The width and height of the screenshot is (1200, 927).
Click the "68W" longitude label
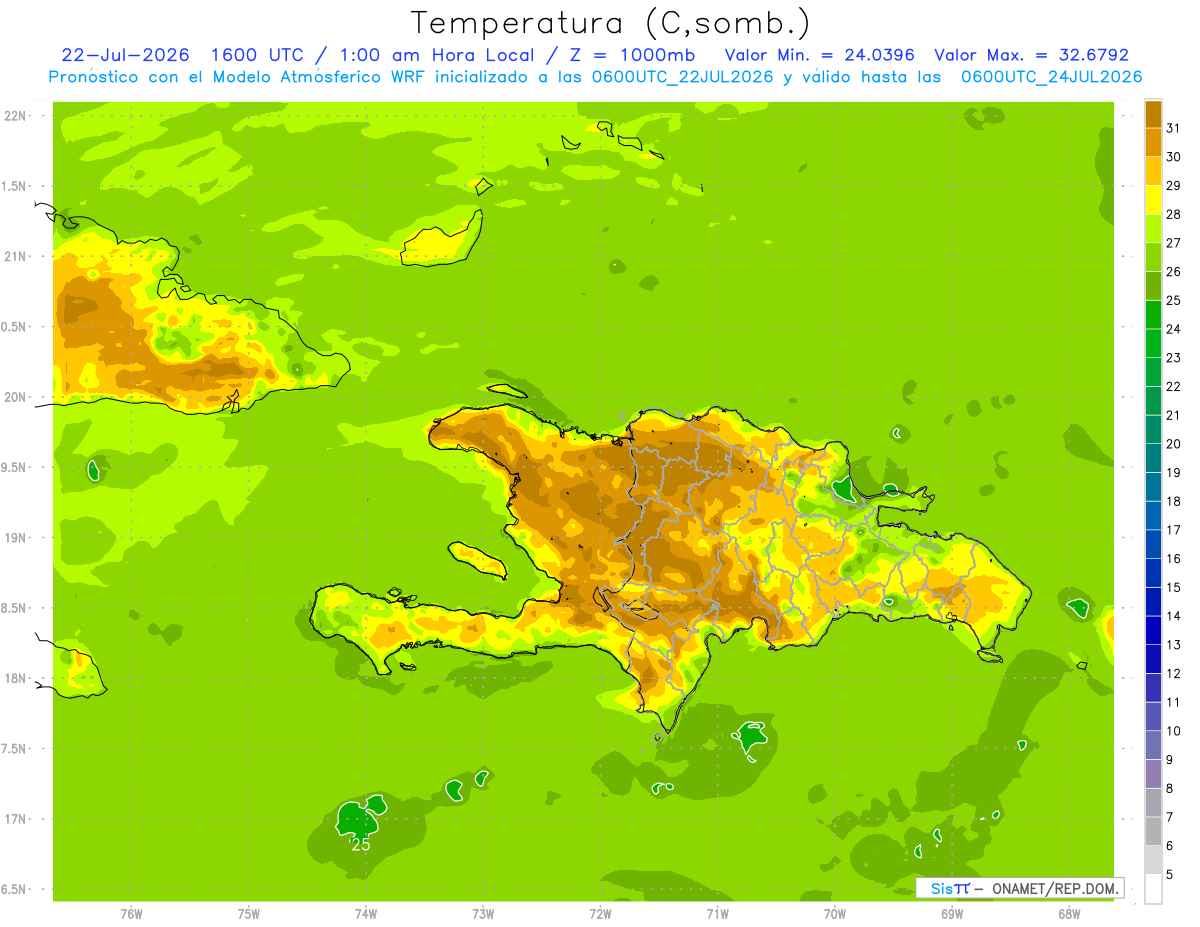coord(1069,914)
